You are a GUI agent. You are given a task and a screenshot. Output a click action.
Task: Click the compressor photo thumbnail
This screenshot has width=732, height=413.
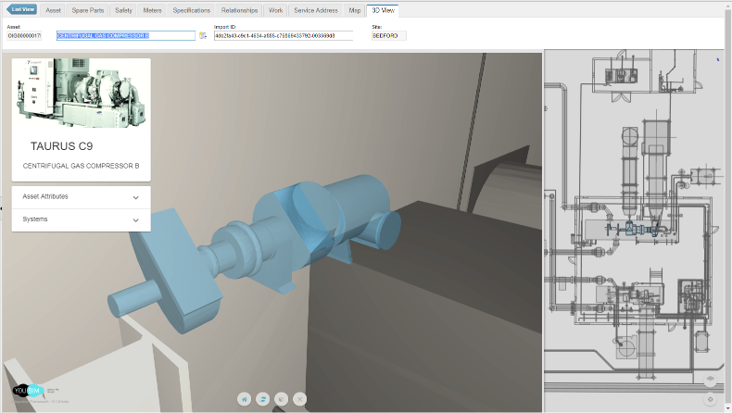click(x=81, y=93)
